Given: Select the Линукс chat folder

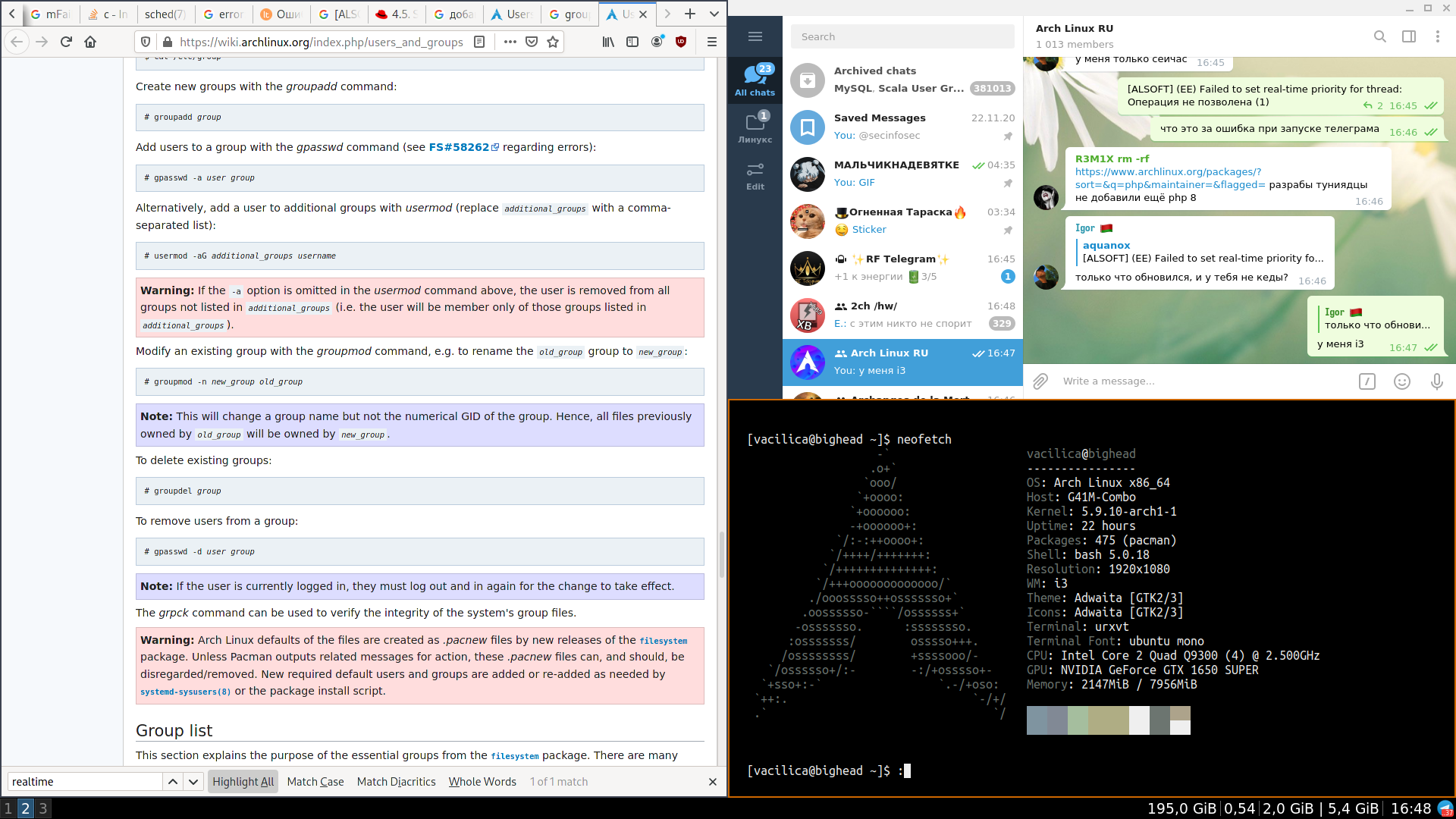Looking at the screenshot, I should [755, 127].
